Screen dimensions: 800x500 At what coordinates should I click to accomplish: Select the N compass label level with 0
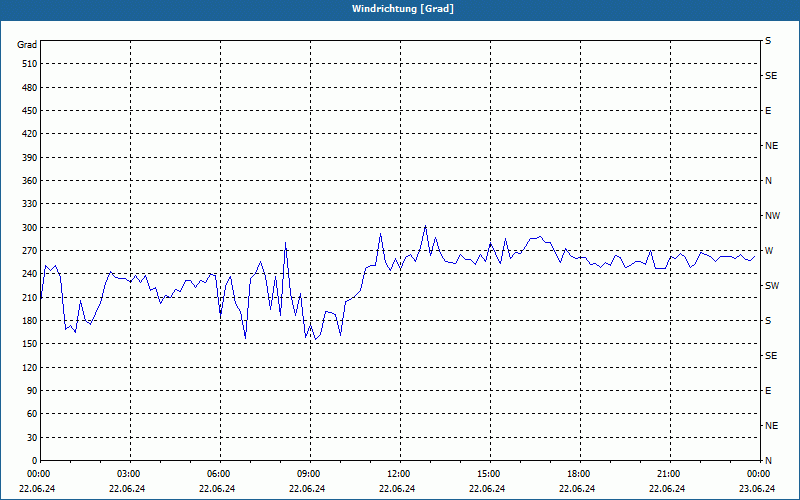coord(768,461)
